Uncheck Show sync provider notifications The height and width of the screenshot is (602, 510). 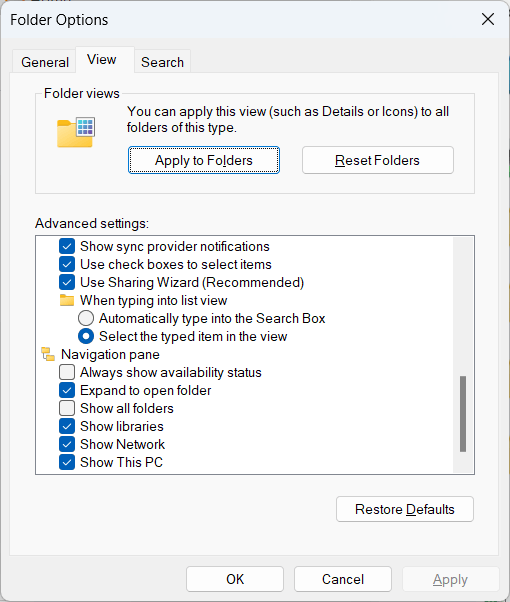click(x=67, y=246)
